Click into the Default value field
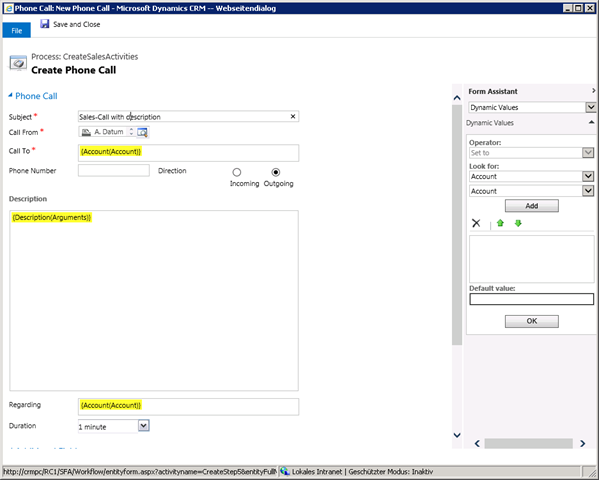 tap(531, 299)
